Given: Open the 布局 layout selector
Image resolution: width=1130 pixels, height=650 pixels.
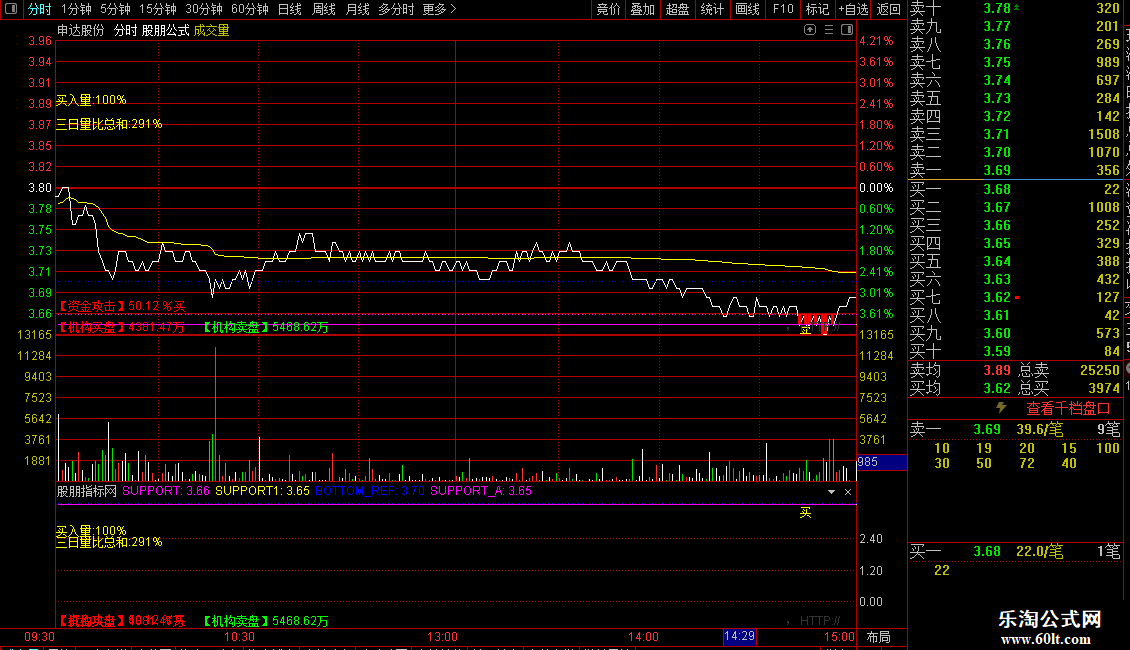Looking at the screenshot, I should click(878, 637).
